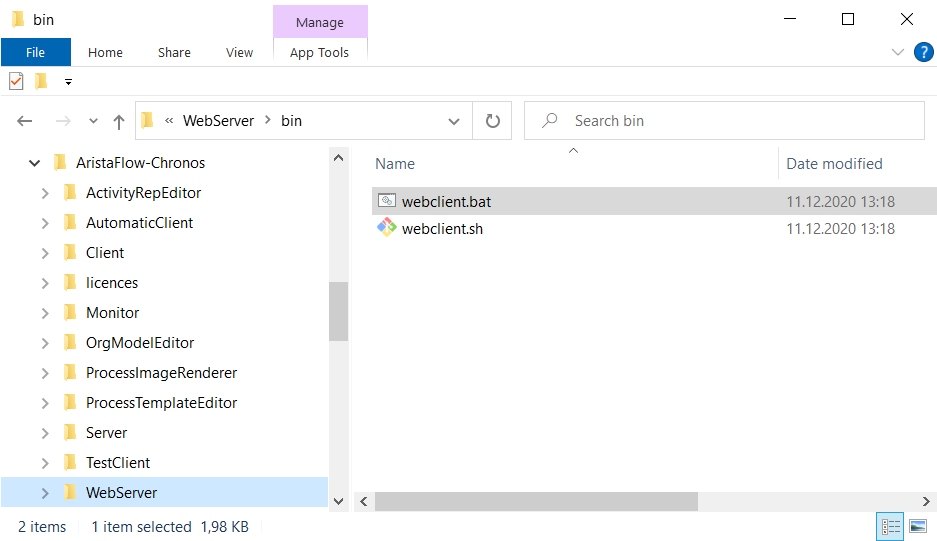
Task: Sort files by Date modified column
Action: (x=834, y=164)
